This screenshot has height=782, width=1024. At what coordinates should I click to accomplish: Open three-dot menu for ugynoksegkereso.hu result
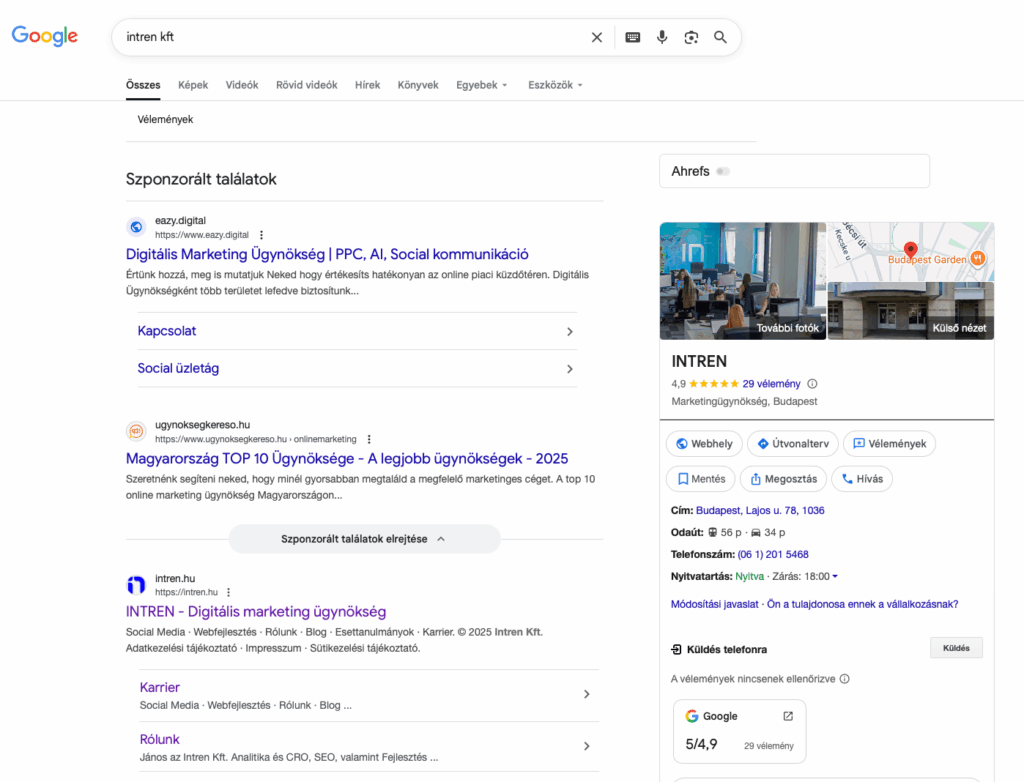pyautogui.click(x=369, y=440)
